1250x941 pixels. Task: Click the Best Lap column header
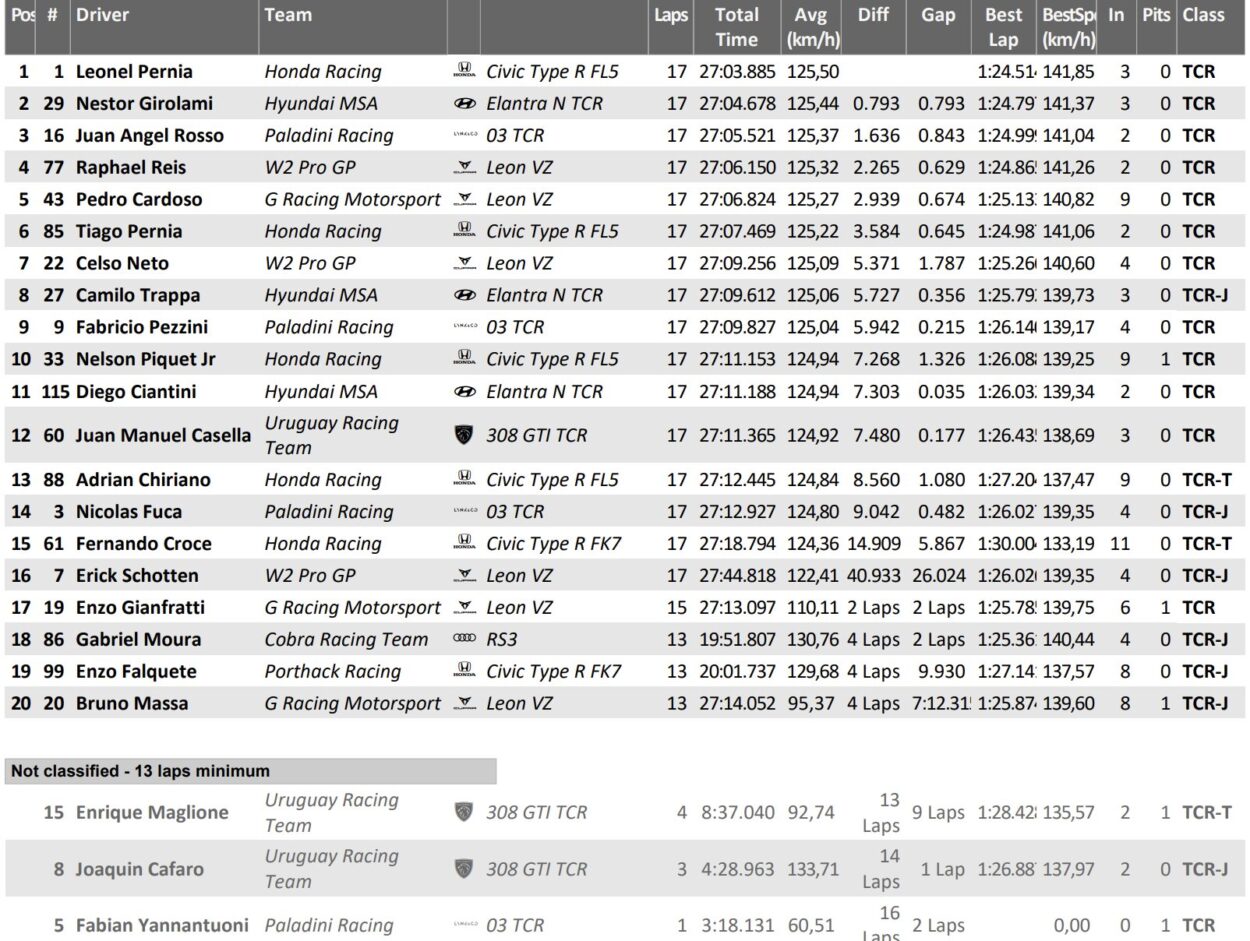(x=1003, y=27)
